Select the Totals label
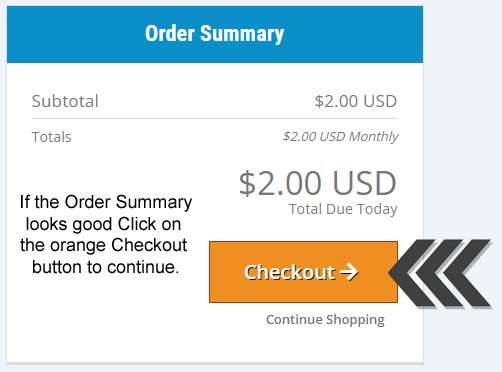 [x=52, y=137]
